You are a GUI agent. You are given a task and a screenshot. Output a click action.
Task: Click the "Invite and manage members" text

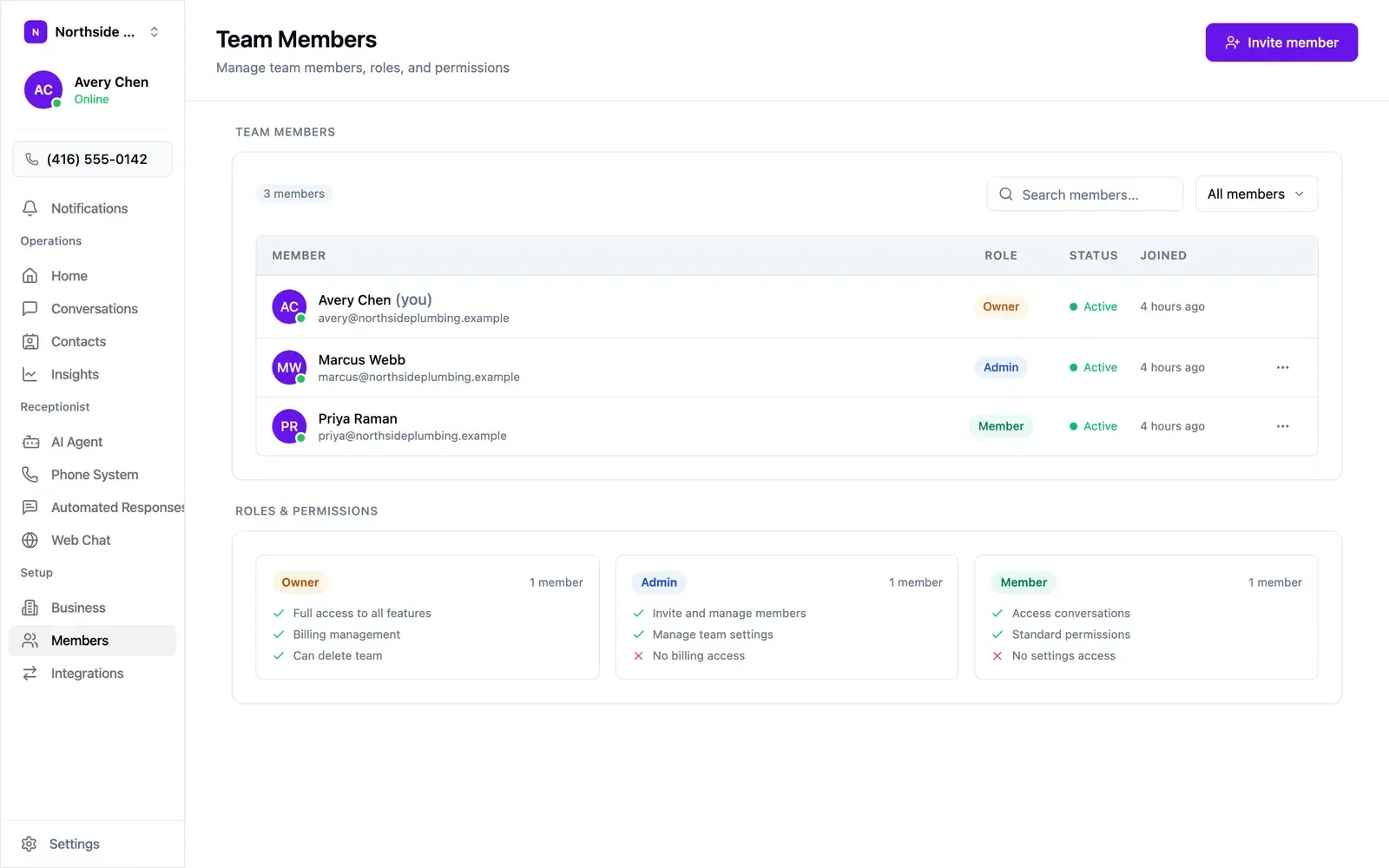pyautogui.click(x=729, y=614)
